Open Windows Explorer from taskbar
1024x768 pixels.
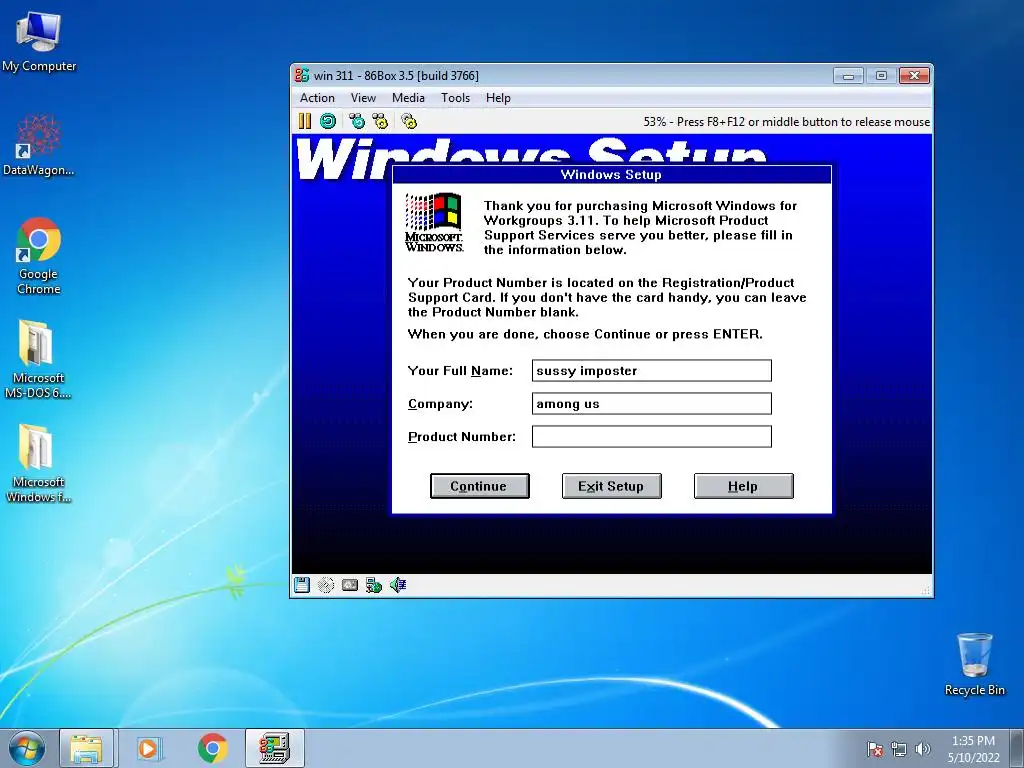[x=86, y=748]
